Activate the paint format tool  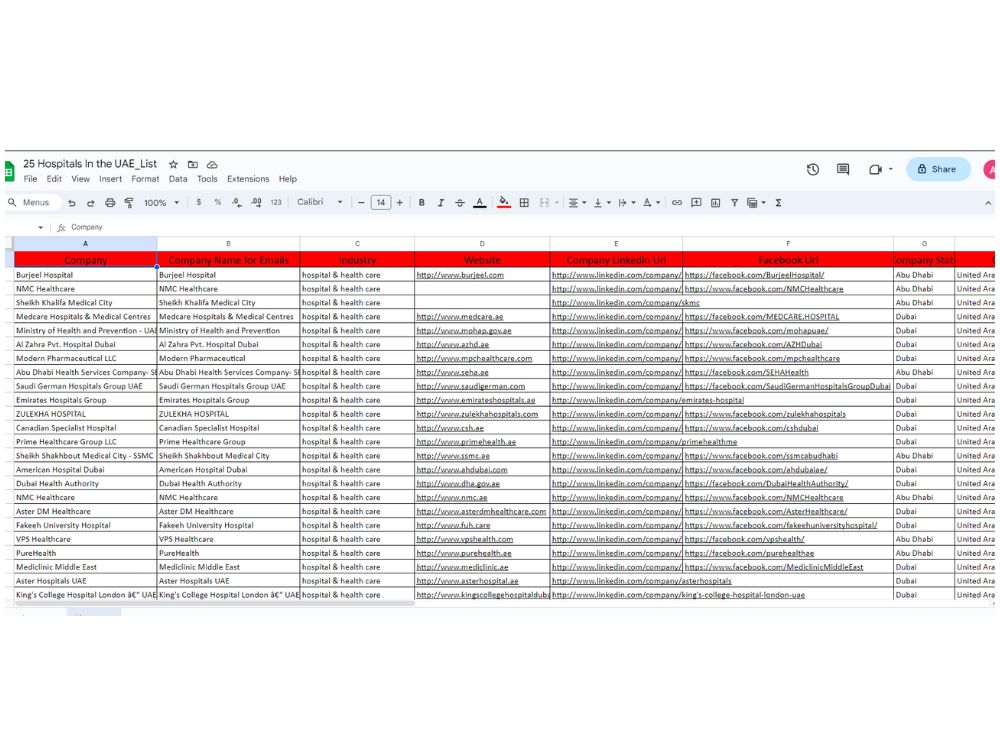tap(129, 203)
